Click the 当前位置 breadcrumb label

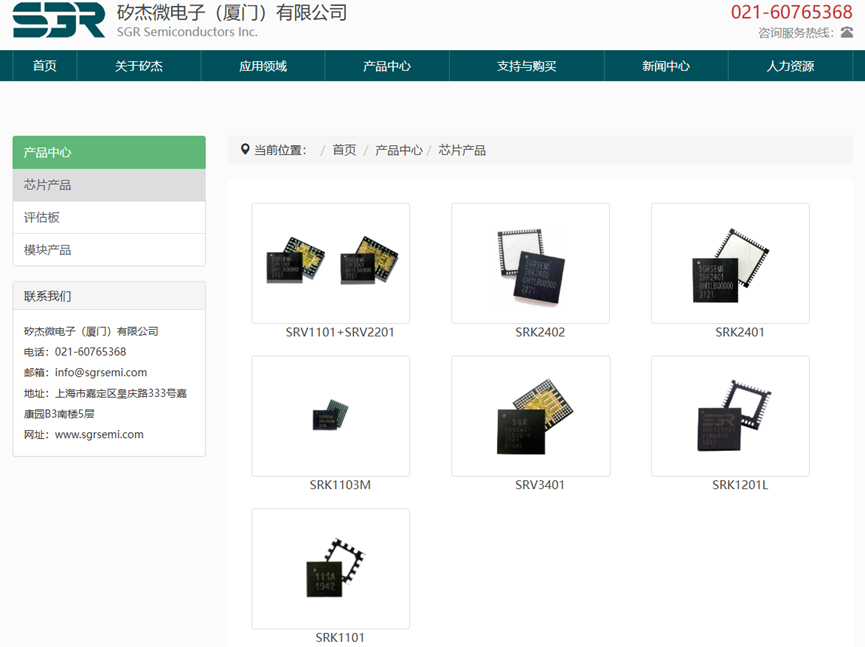pos(280,150)
